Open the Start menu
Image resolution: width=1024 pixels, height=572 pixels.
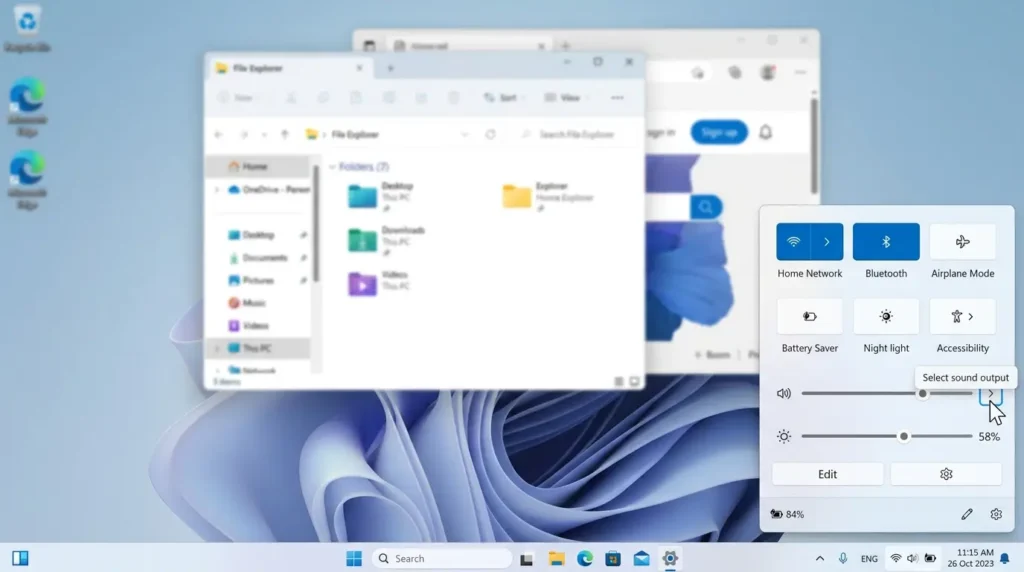[x=354, y=558]
